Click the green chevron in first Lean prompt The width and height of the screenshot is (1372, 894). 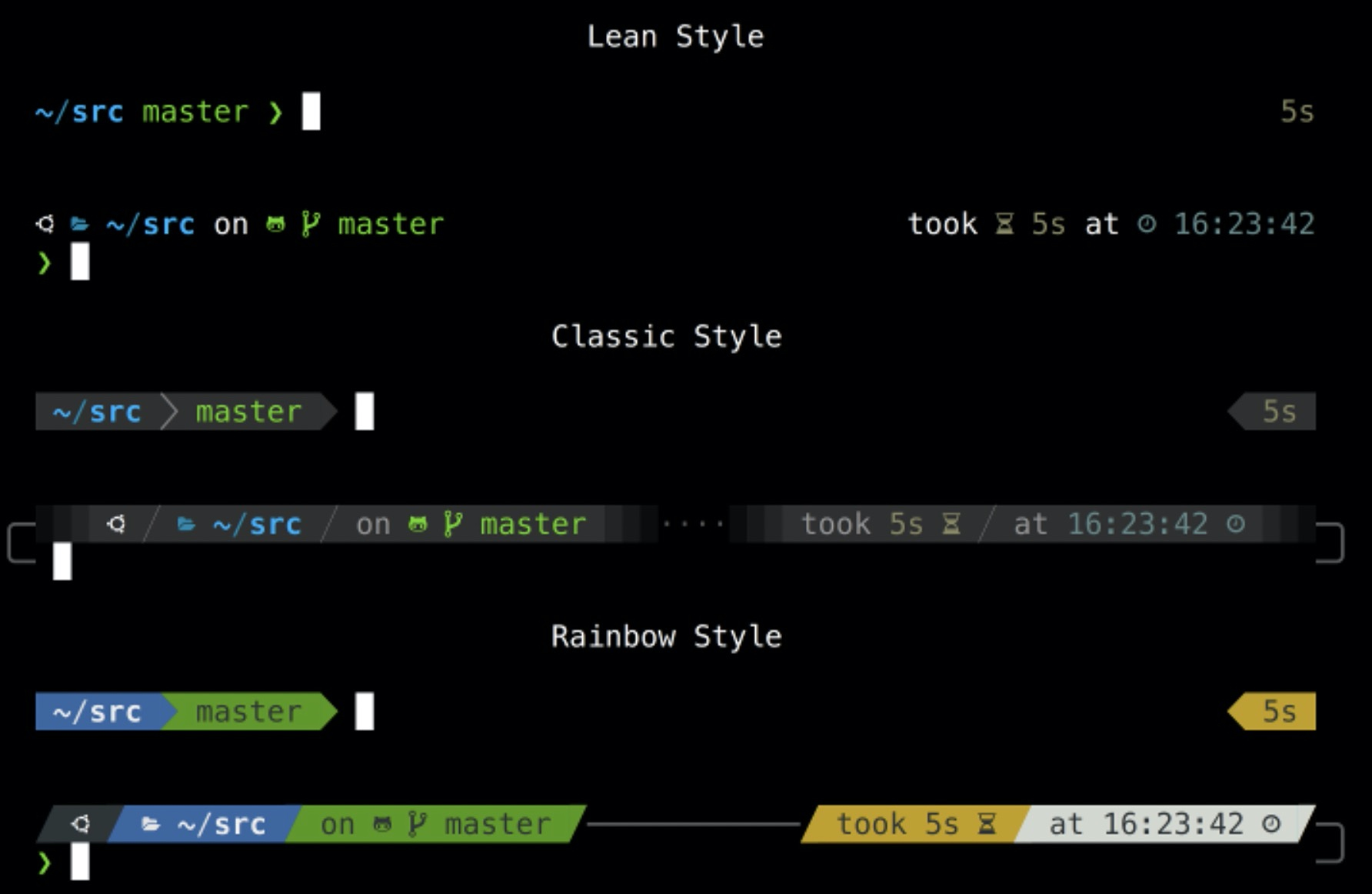click(x=275, y=113)
